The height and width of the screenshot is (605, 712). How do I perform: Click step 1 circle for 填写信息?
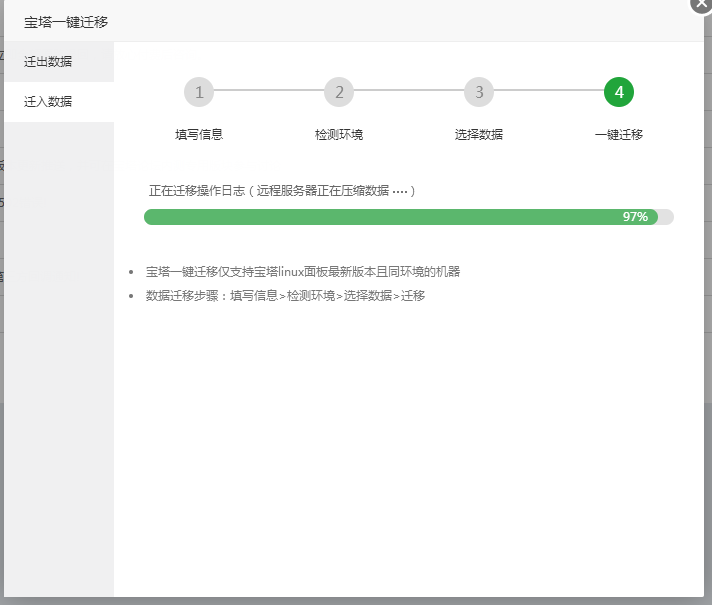point(199,92)
